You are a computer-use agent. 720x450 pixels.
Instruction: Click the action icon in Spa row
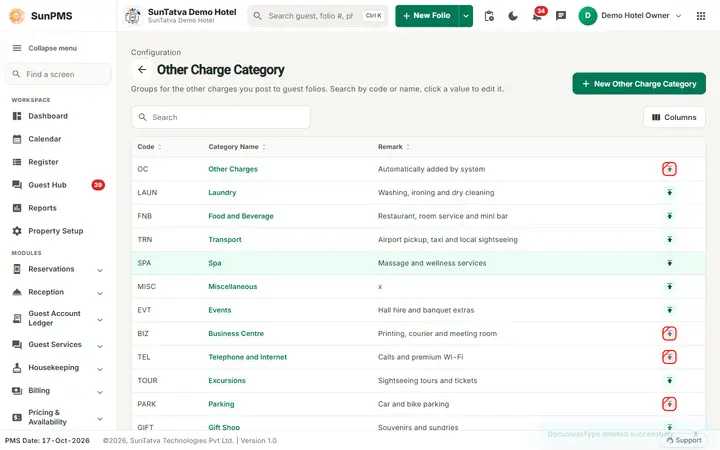coord(669,263)
